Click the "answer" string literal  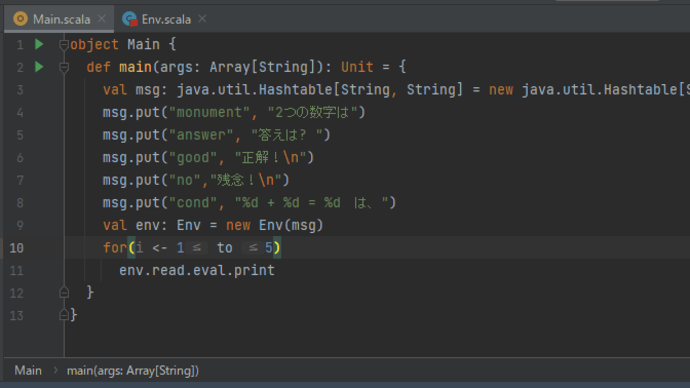201,135
